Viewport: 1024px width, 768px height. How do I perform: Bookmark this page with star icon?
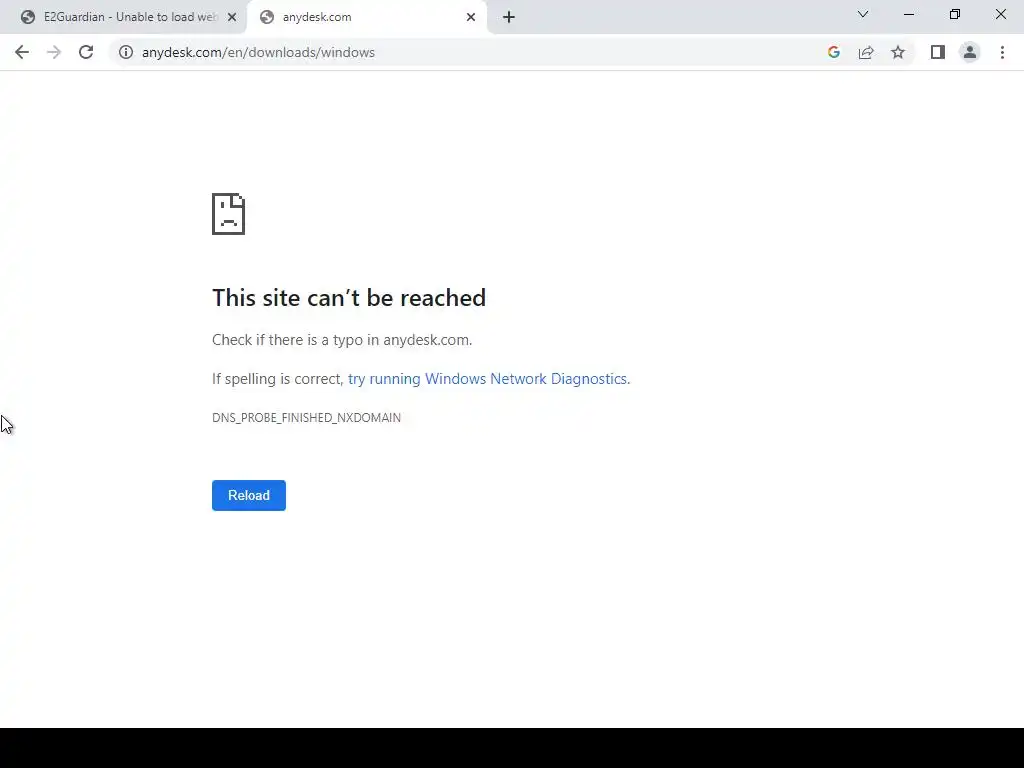[x=898, y=52]
